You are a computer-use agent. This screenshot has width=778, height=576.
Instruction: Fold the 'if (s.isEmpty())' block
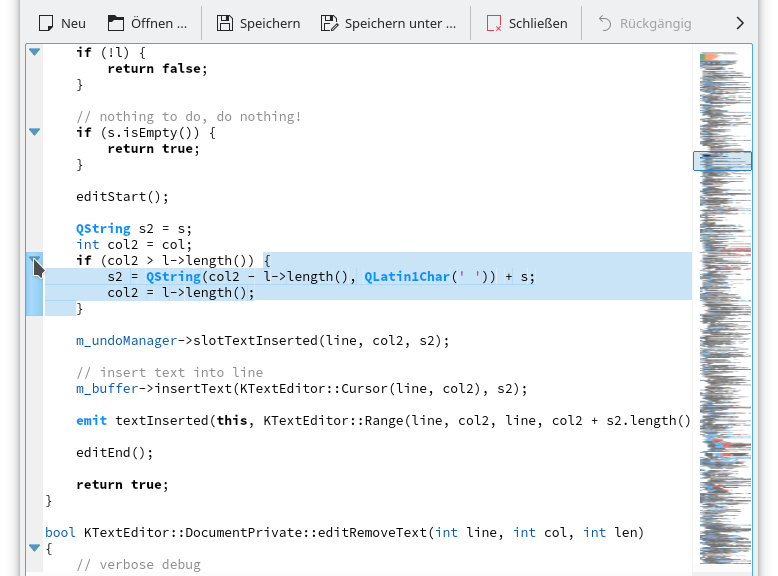coord(34,132)
